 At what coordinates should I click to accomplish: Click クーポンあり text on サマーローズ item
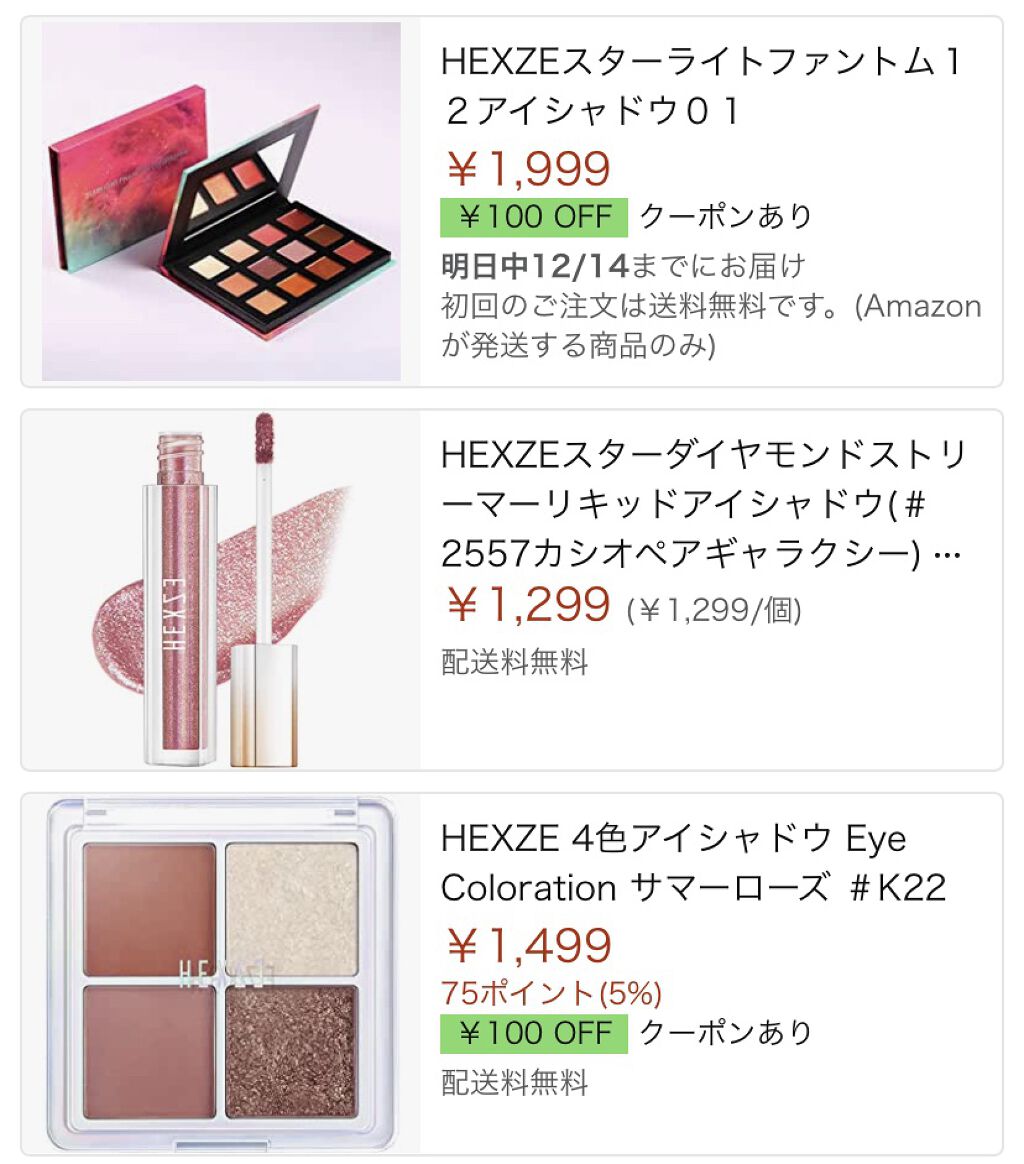coord(726,1033)
